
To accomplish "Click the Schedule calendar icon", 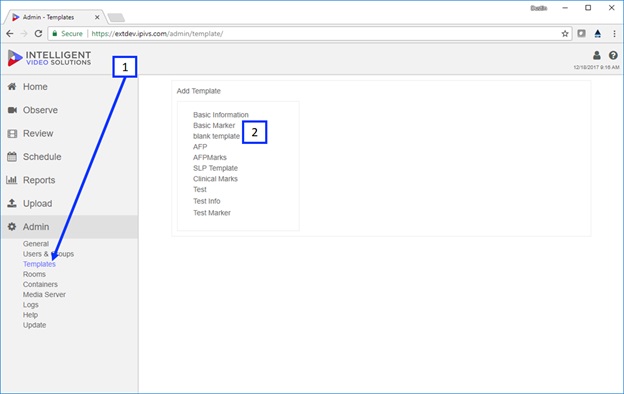I will (x=12, y=157).
